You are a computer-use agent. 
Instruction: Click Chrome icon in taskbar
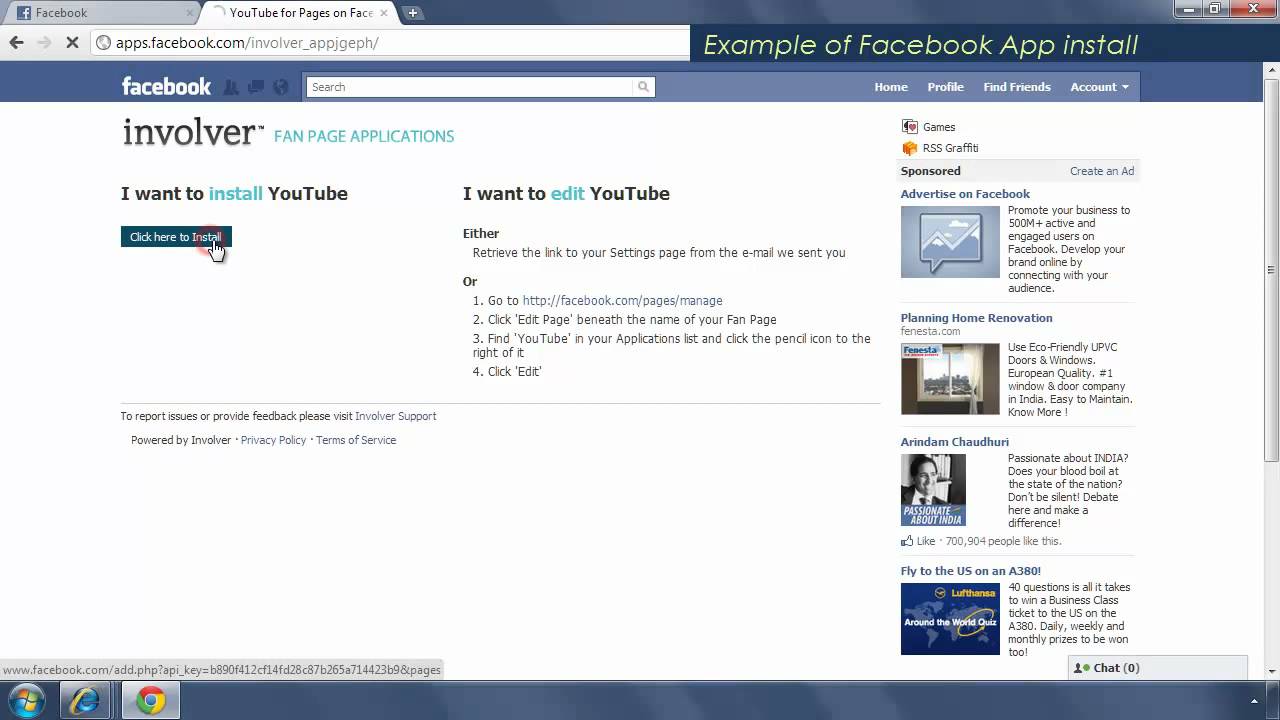[151, 701]
